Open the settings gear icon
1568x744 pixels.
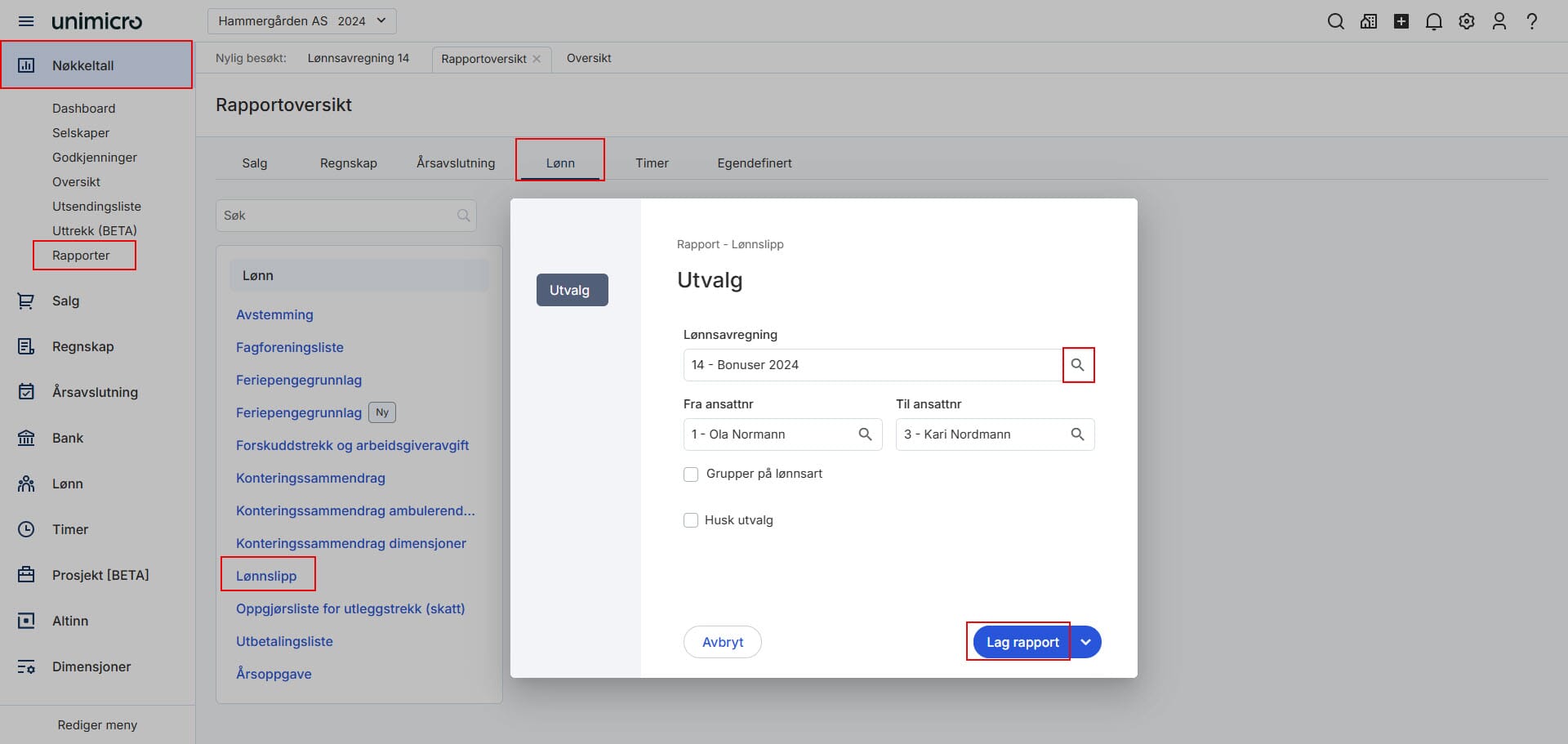click(x=1467, y=22)
